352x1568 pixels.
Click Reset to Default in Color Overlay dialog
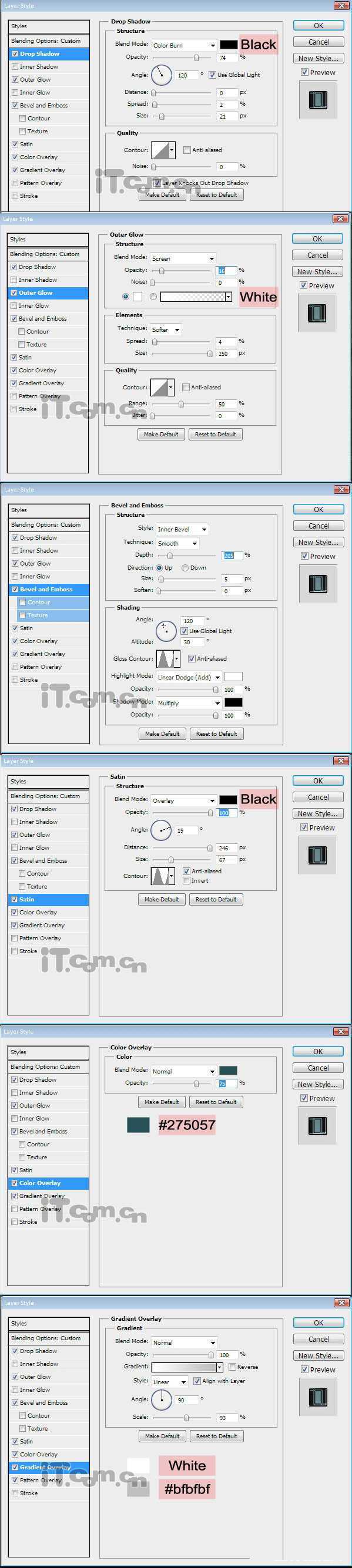click(216, 1102)
